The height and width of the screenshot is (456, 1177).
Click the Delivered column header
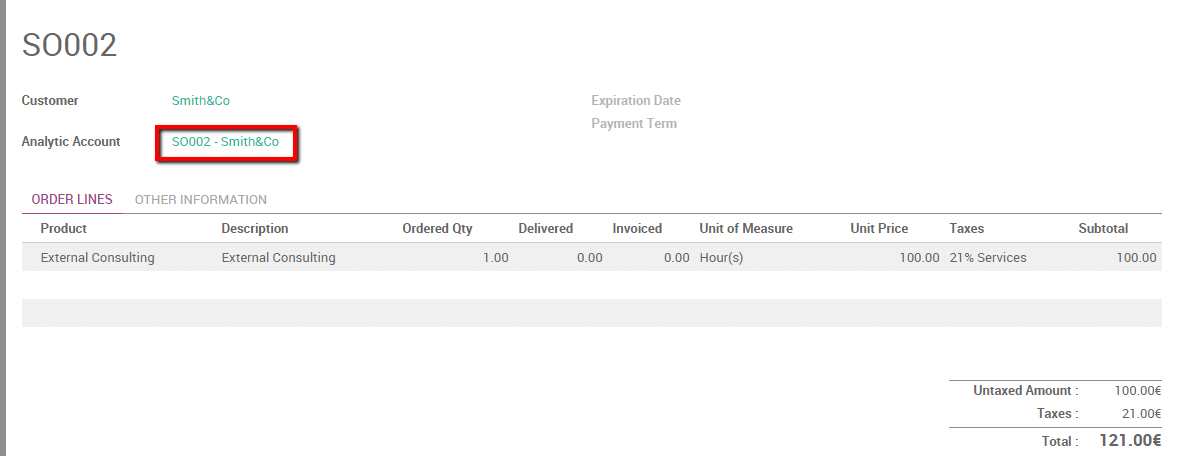545,229
